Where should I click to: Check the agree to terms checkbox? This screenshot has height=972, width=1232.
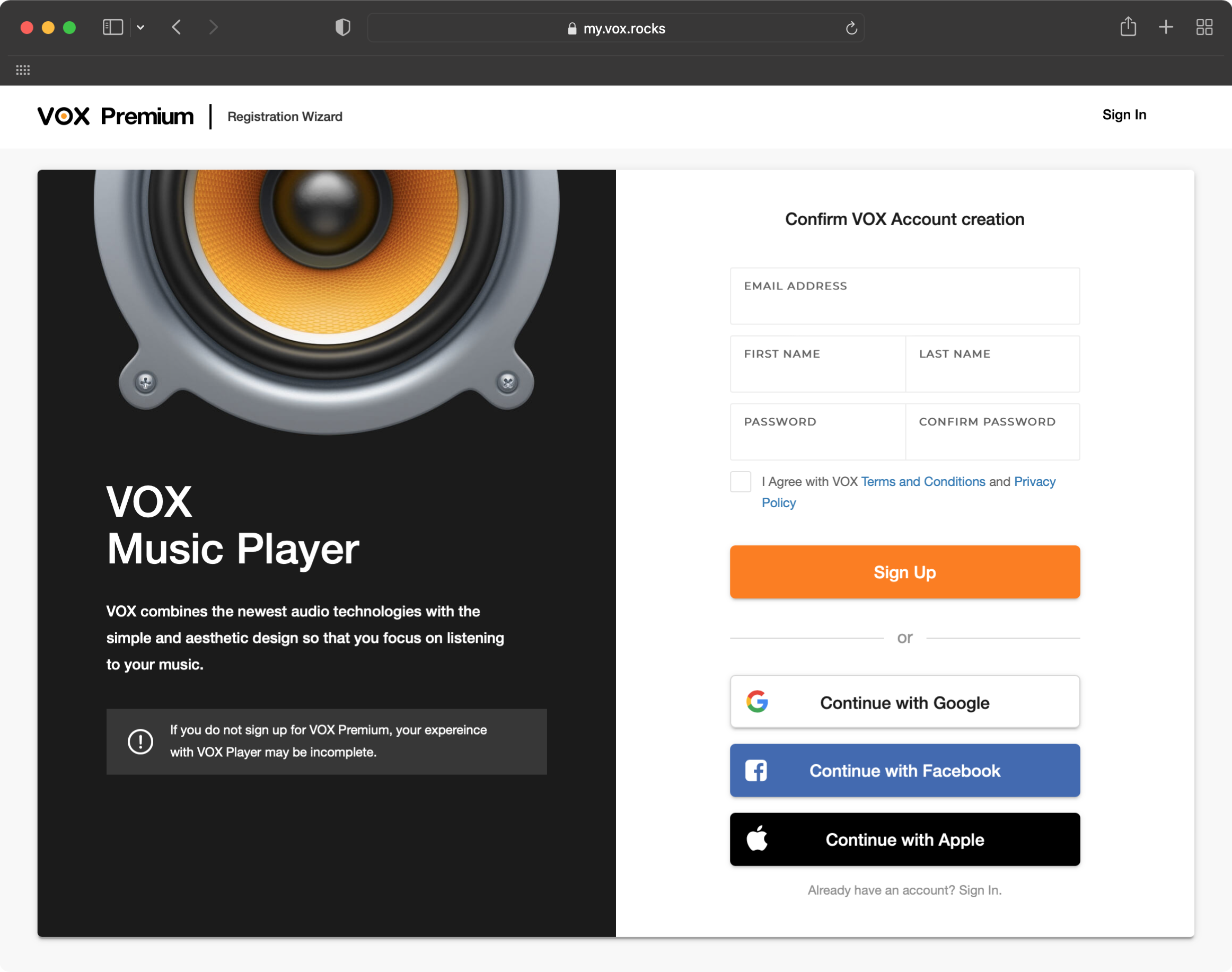pyautogui.click(x=740, y=481)
